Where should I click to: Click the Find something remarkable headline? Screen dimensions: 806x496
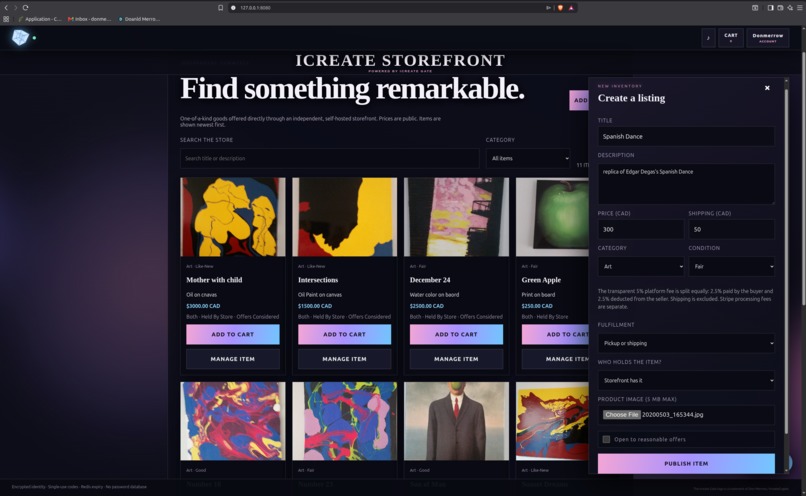click(352, 88)
